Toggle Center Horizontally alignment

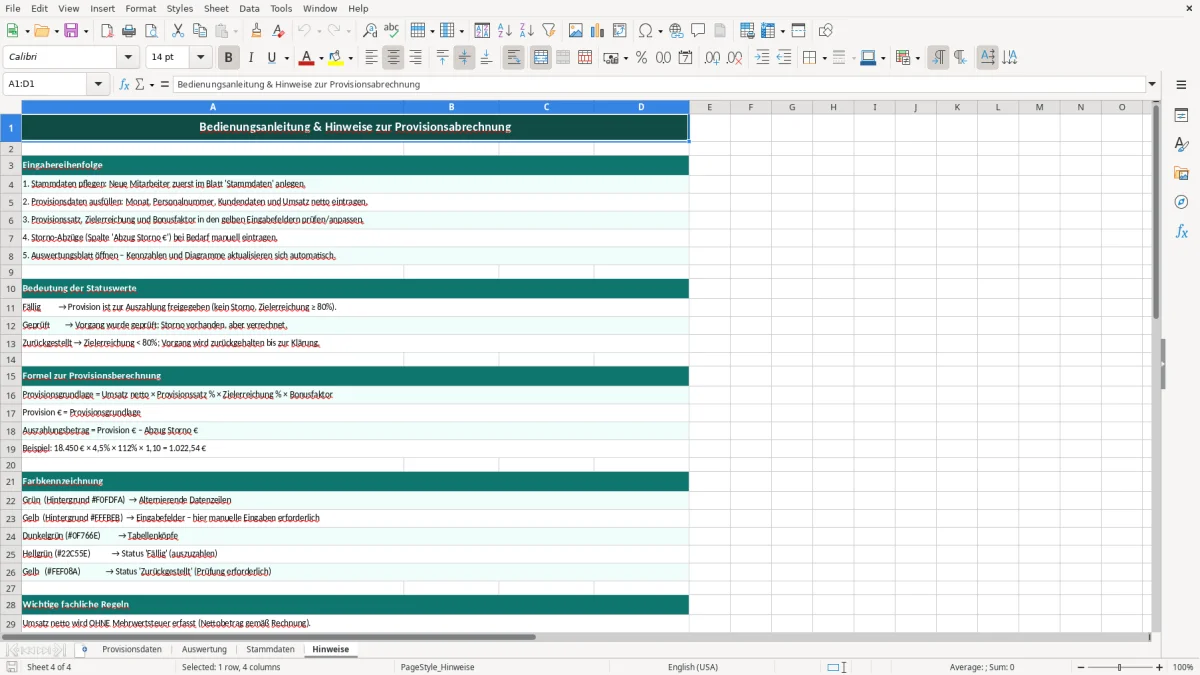pyautogui.click(x=394, y=58)
